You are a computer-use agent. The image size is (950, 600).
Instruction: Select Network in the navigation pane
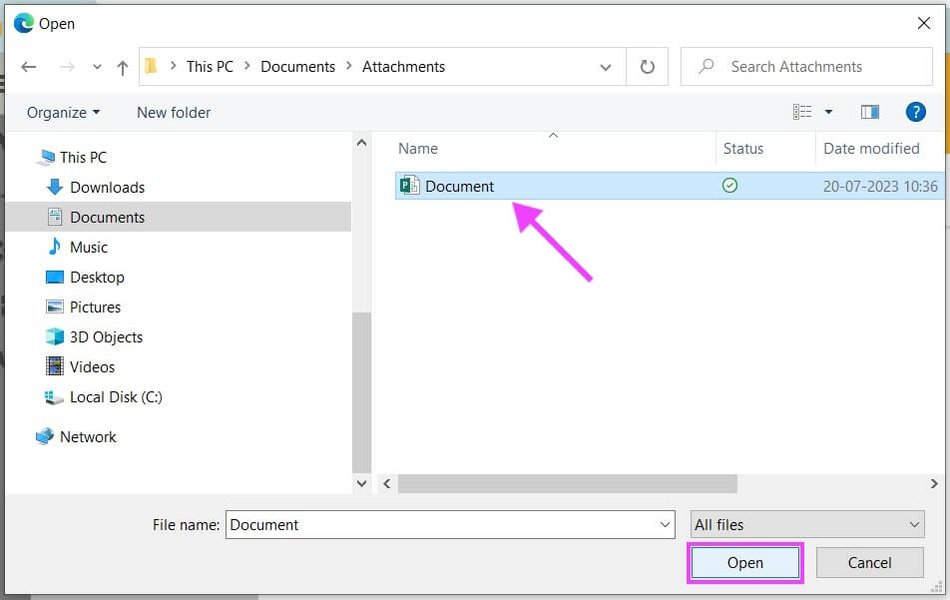[x=88, y=437]
